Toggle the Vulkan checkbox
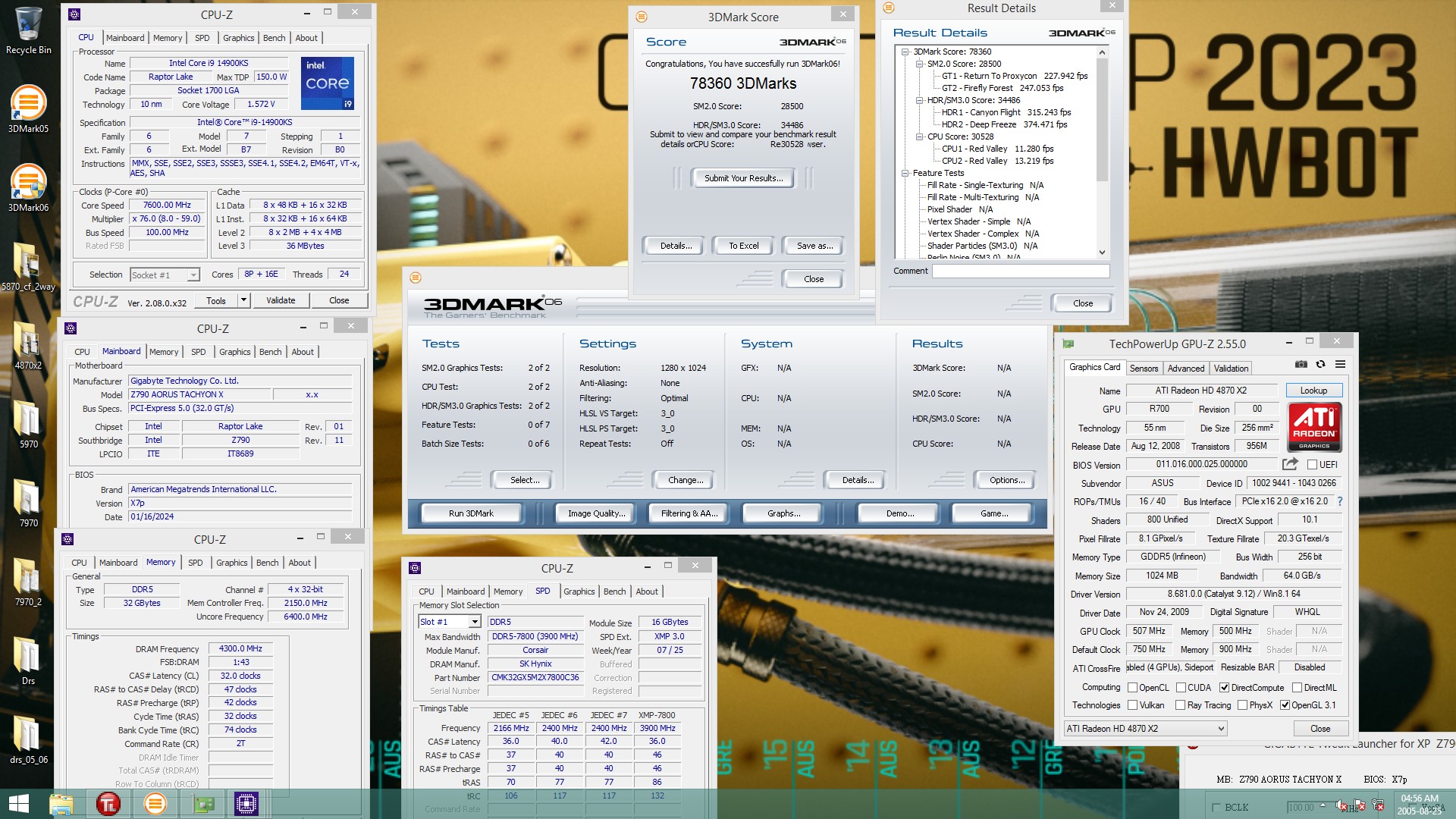 pyautogui.click(x=1132, y=705)
